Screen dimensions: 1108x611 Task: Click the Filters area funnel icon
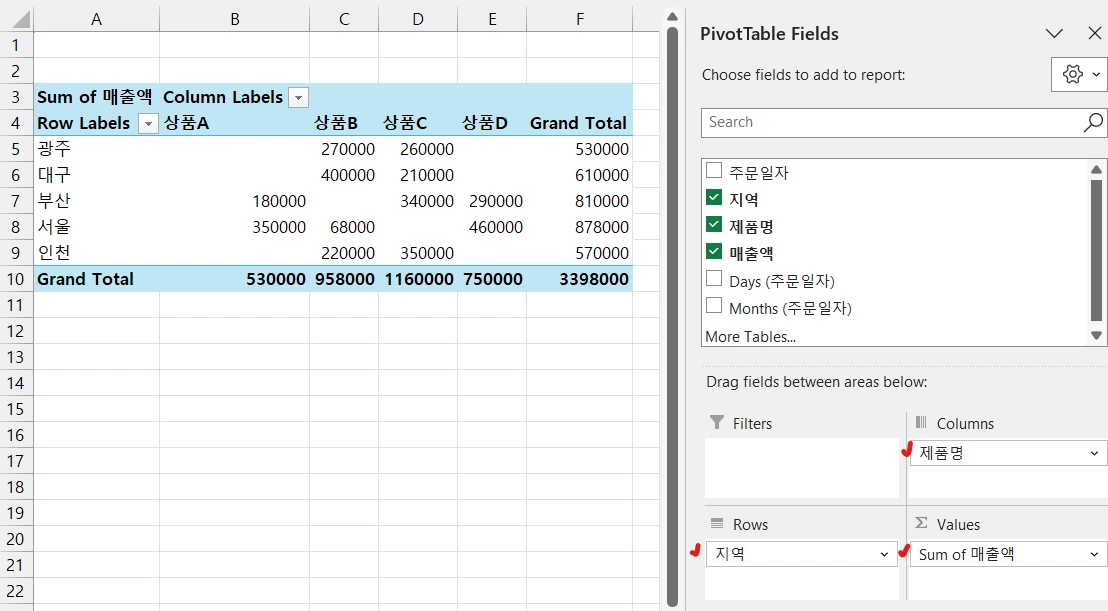click(717, 422)
